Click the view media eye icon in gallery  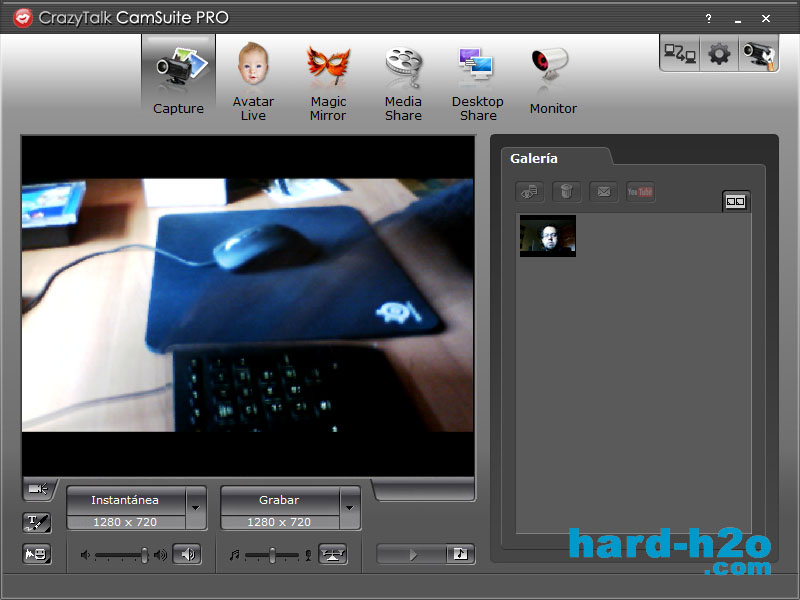(x=530, y=192)
